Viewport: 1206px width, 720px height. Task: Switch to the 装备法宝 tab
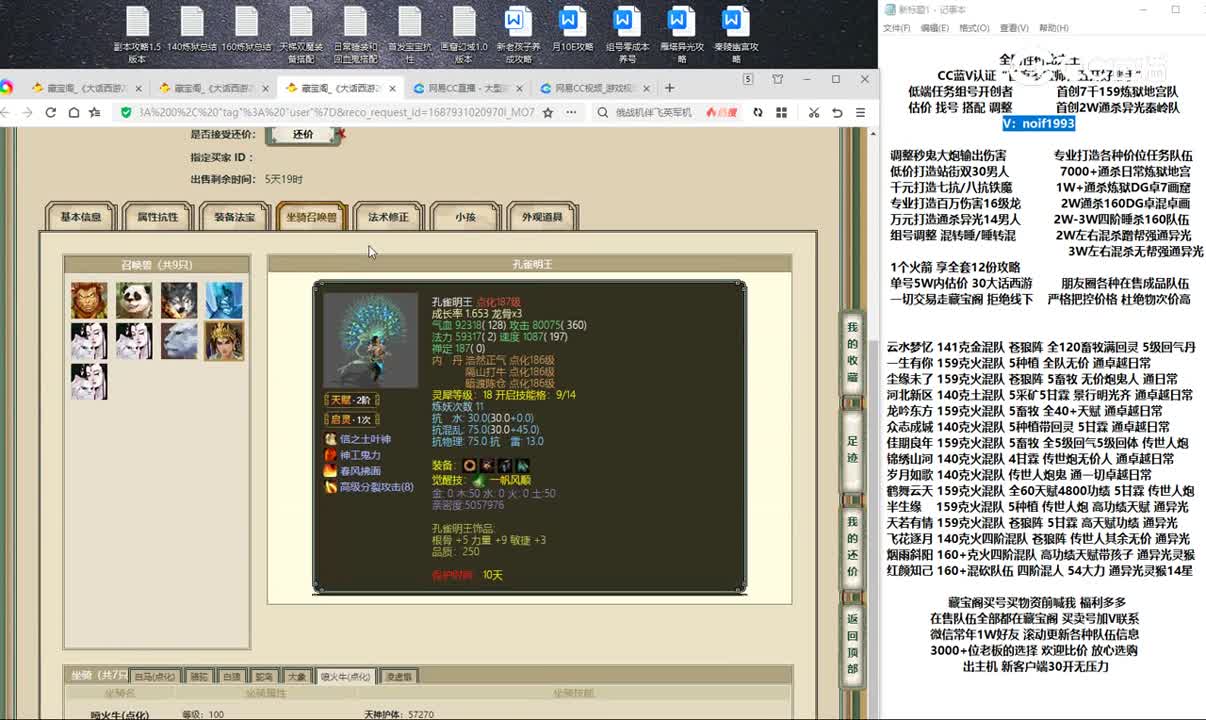pos(234,217)
